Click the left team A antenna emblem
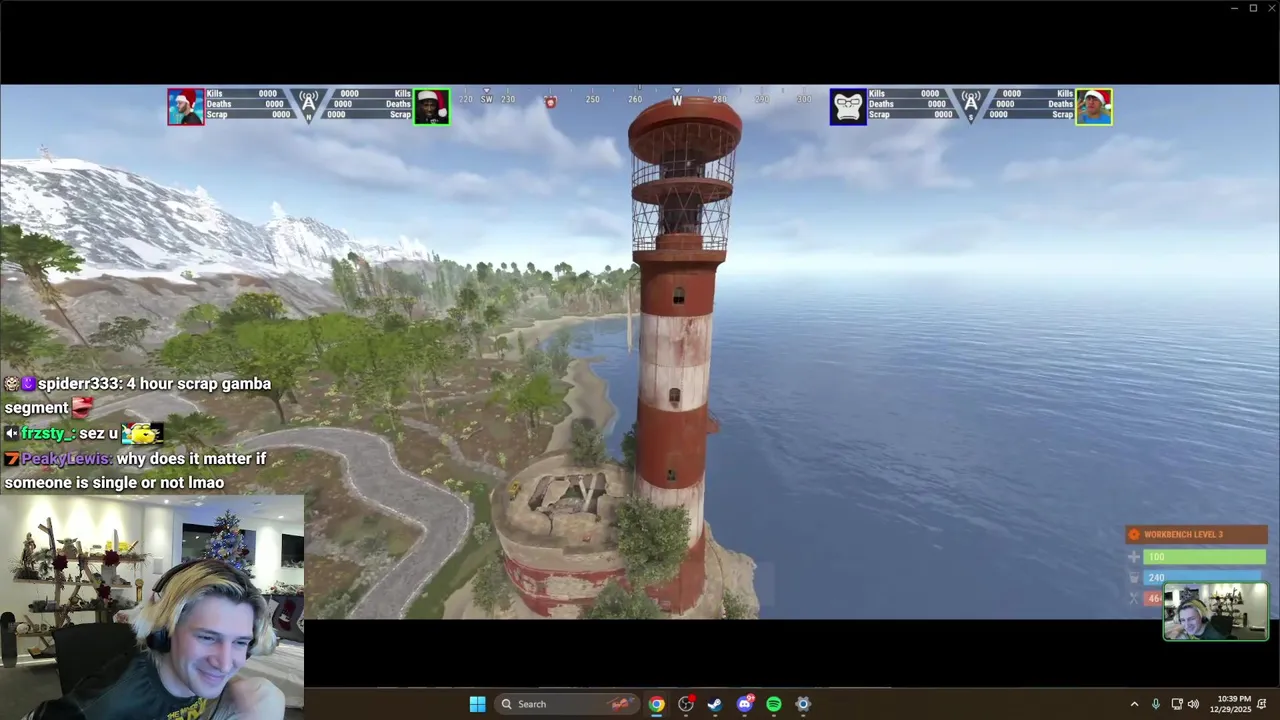This screenshot has width=1280, height=720. coord(309,105)
